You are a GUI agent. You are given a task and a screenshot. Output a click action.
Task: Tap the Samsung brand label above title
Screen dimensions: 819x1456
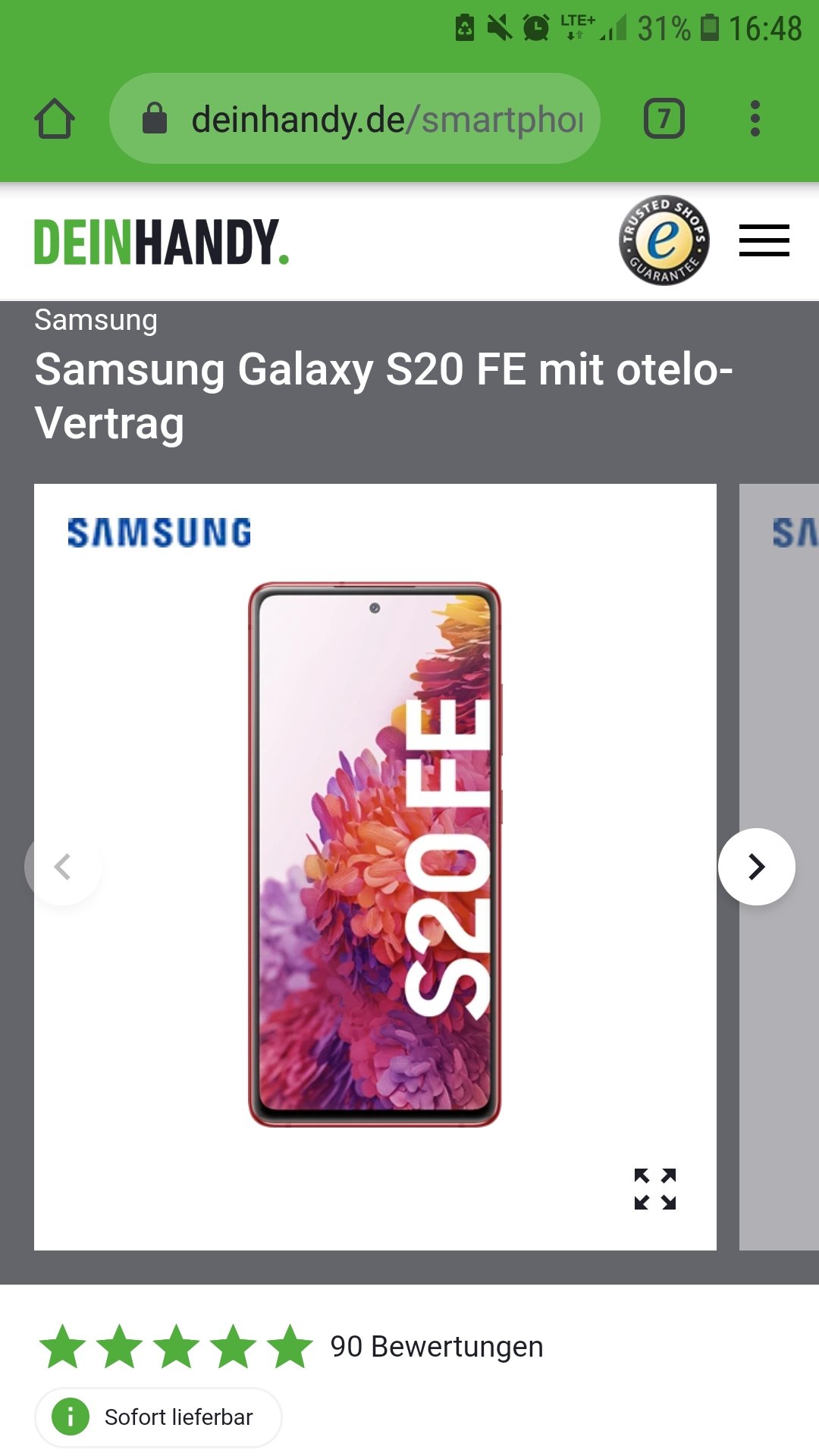(96, 320)
